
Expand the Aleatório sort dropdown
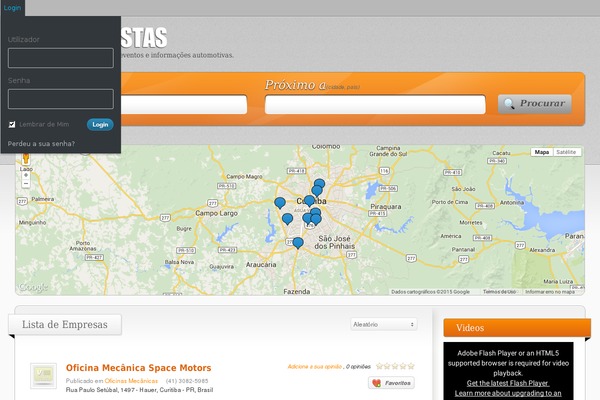(384, 324)
